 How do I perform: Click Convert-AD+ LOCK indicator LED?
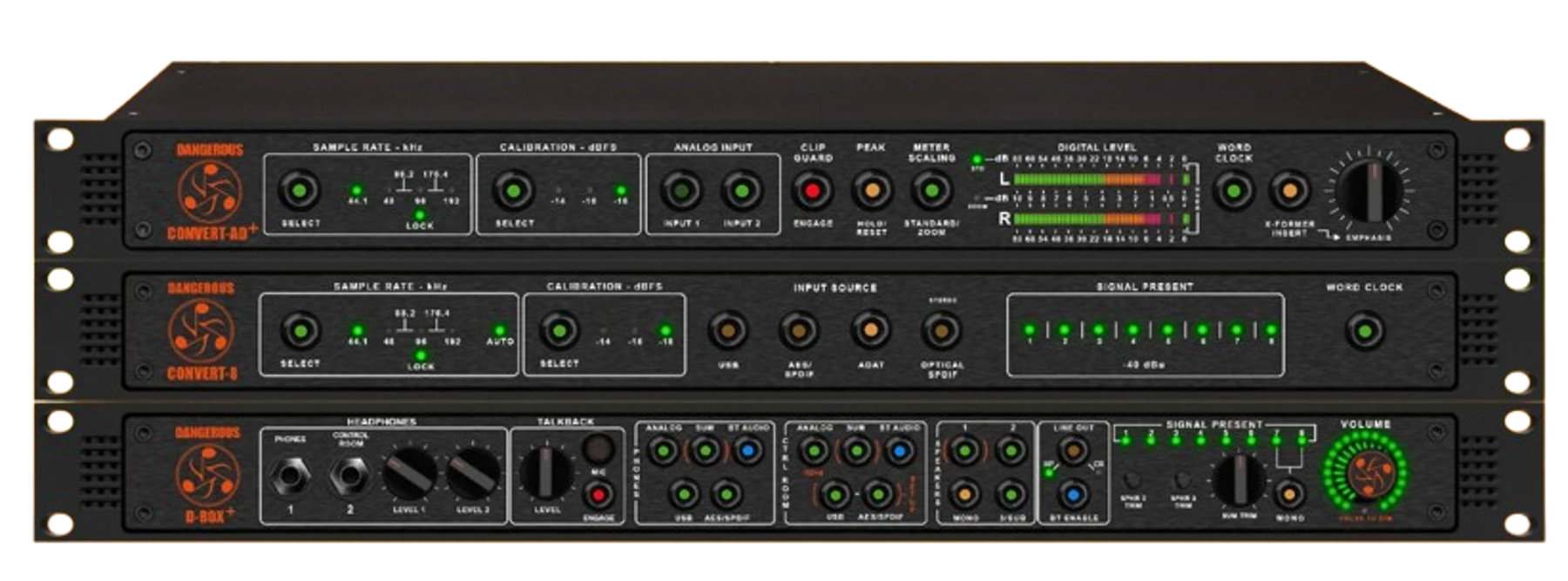[x=420, y=214]
